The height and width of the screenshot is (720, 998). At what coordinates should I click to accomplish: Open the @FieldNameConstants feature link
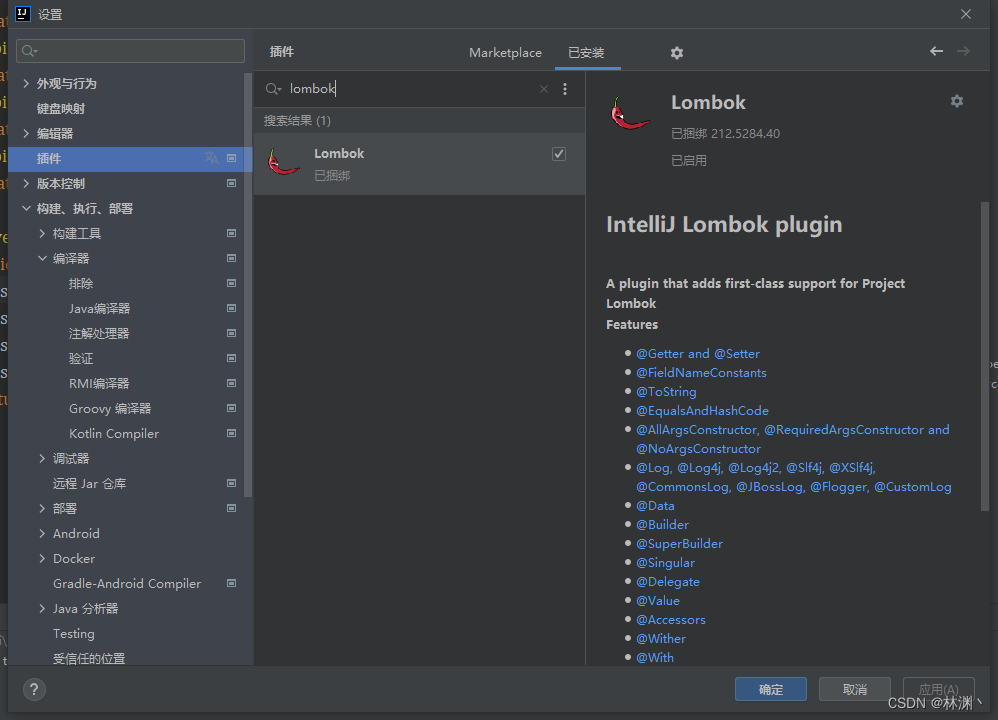pos(701,372)
